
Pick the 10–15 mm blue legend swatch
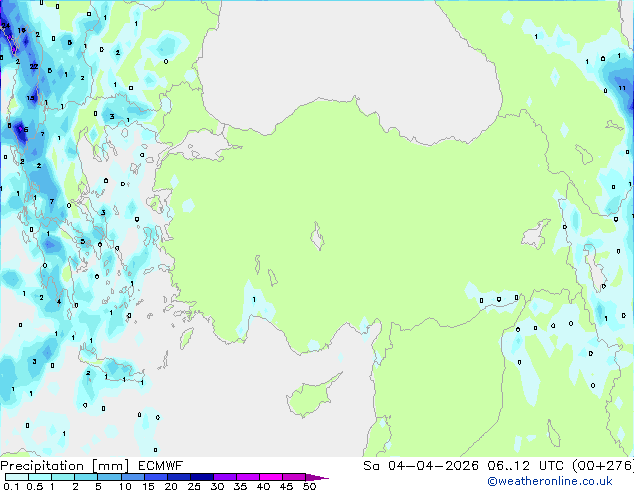click(132, 477)
